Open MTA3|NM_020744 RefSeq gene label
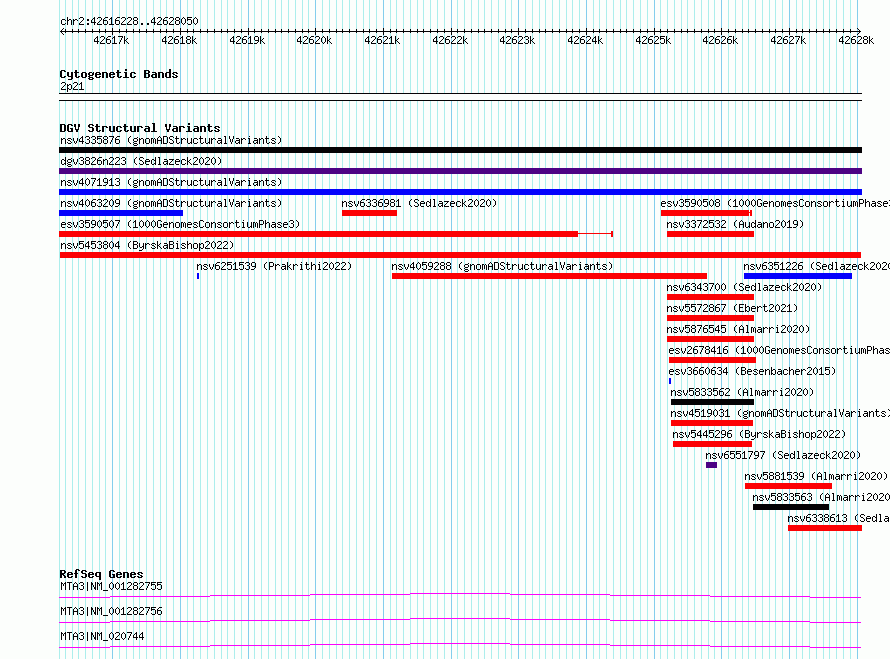The image size is (890, 659). coord(102,636)
